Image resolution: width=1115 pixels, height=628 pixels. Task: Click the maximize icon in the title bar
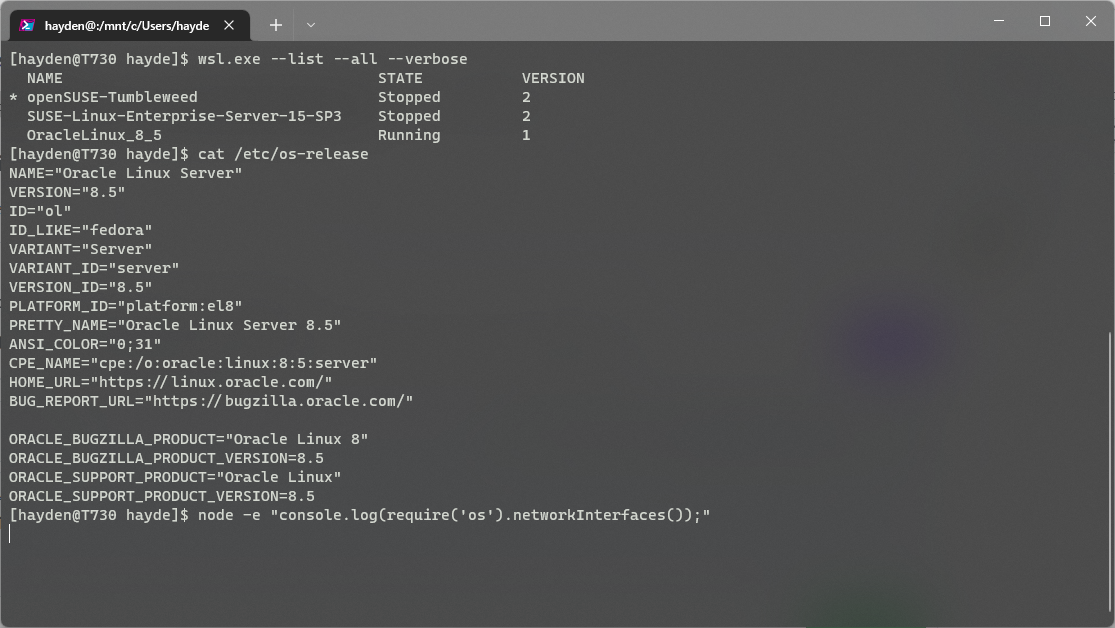point(1044,21)
